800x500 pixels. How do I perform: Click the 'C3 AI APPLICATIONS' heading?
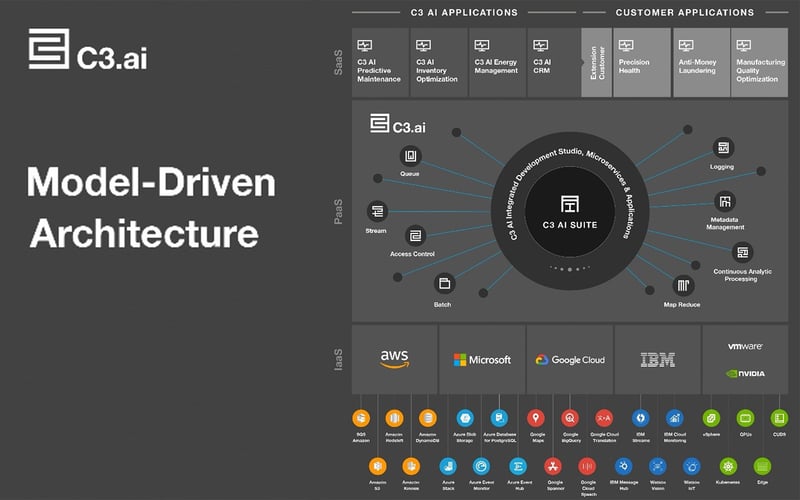point(464,12)
